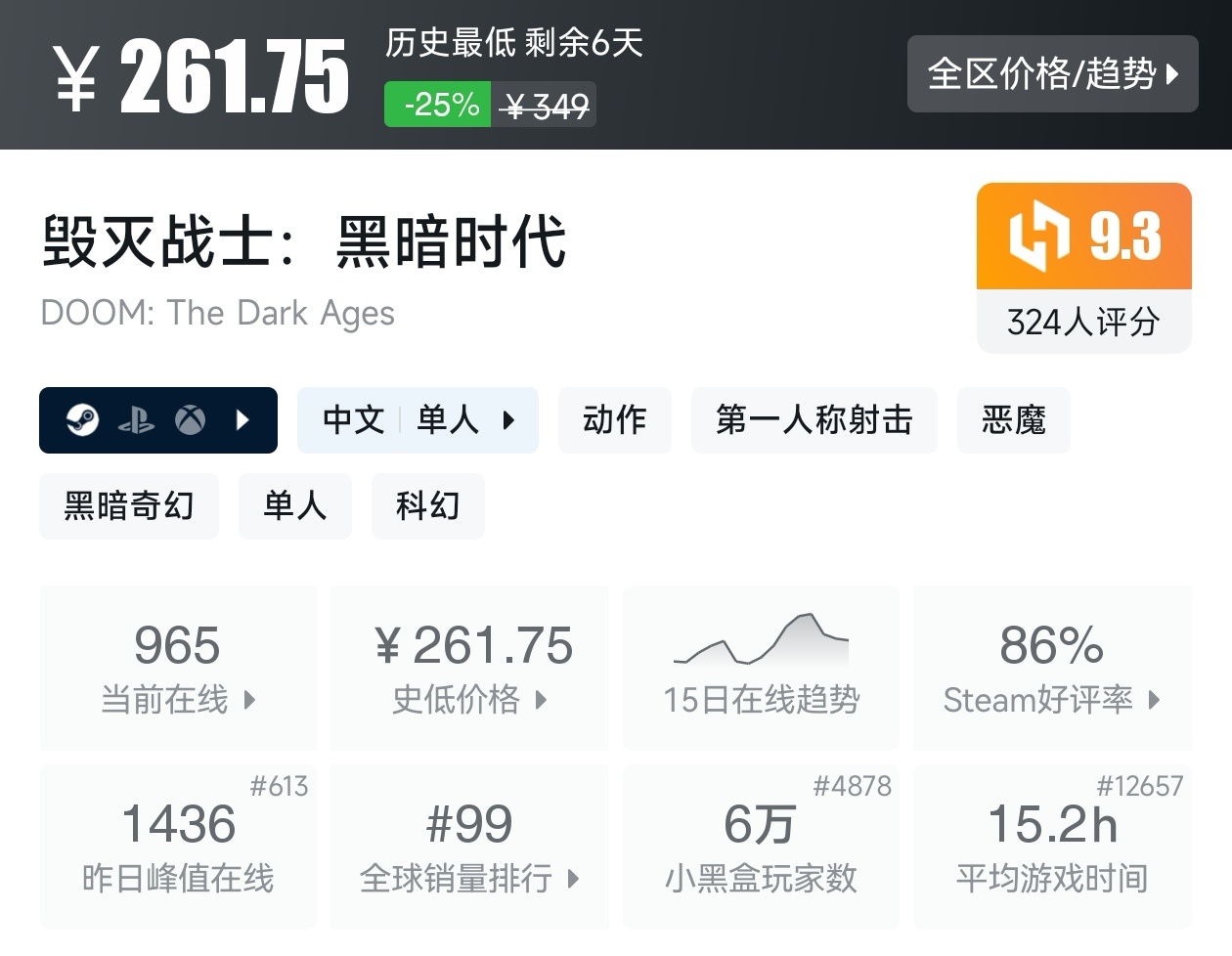This screenshot has width=1232, height=956.
Task: Open Steam好评率 review details
Action: (1052, 669)
